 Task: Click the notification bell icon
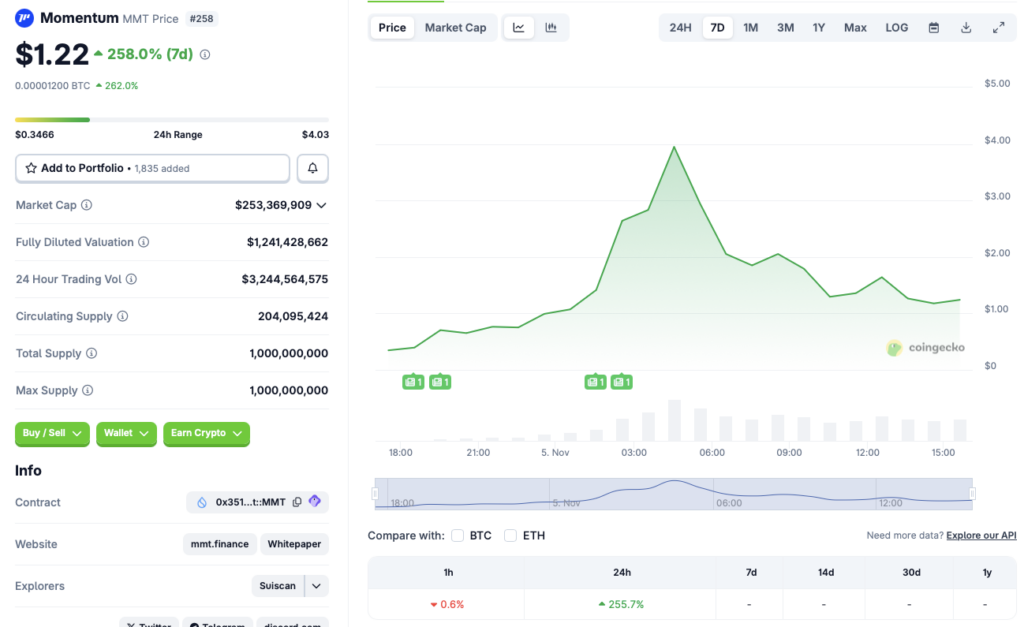point(312,168)
